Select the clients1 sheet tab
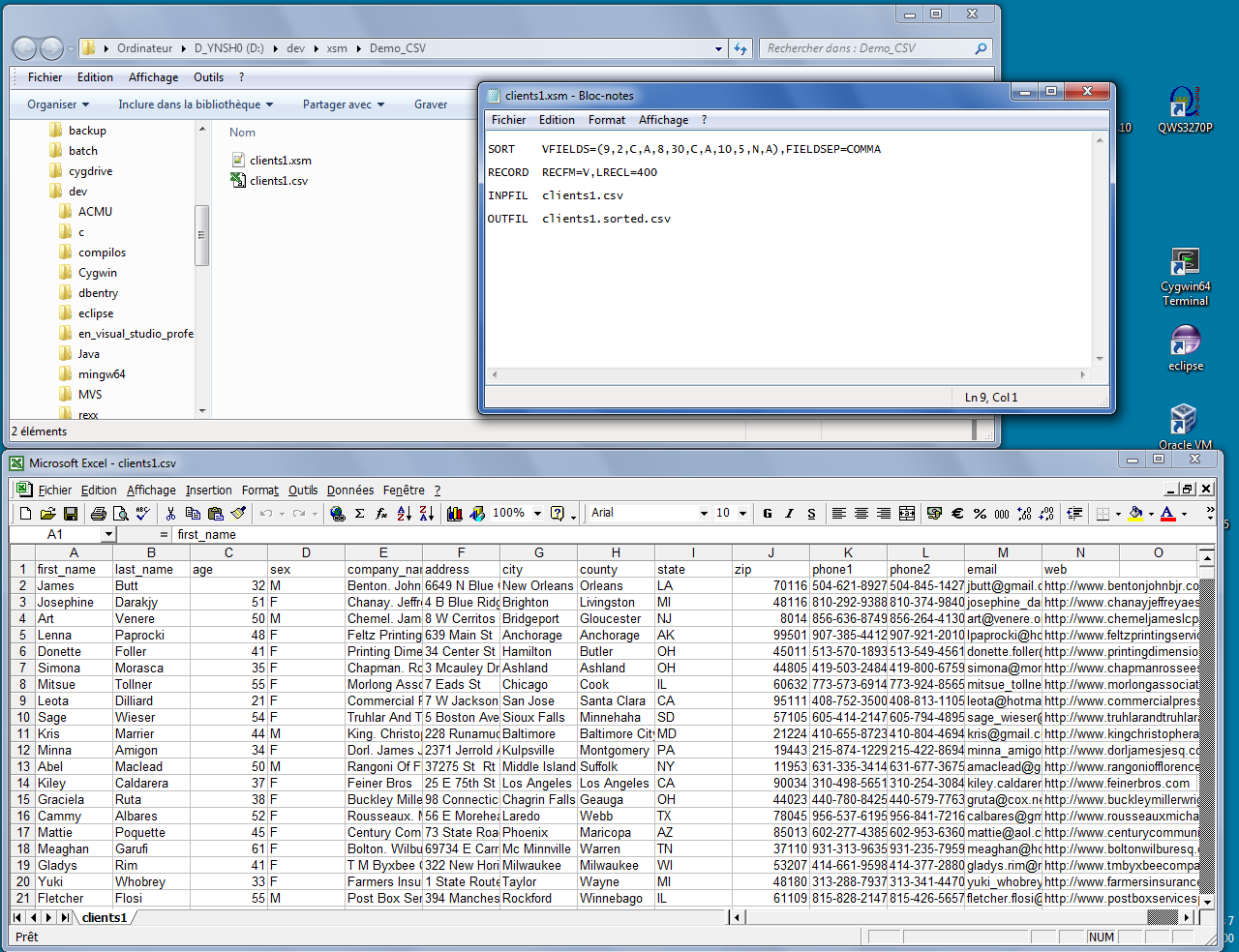Viewport: 1239px width, 952px height. point(105,917)
